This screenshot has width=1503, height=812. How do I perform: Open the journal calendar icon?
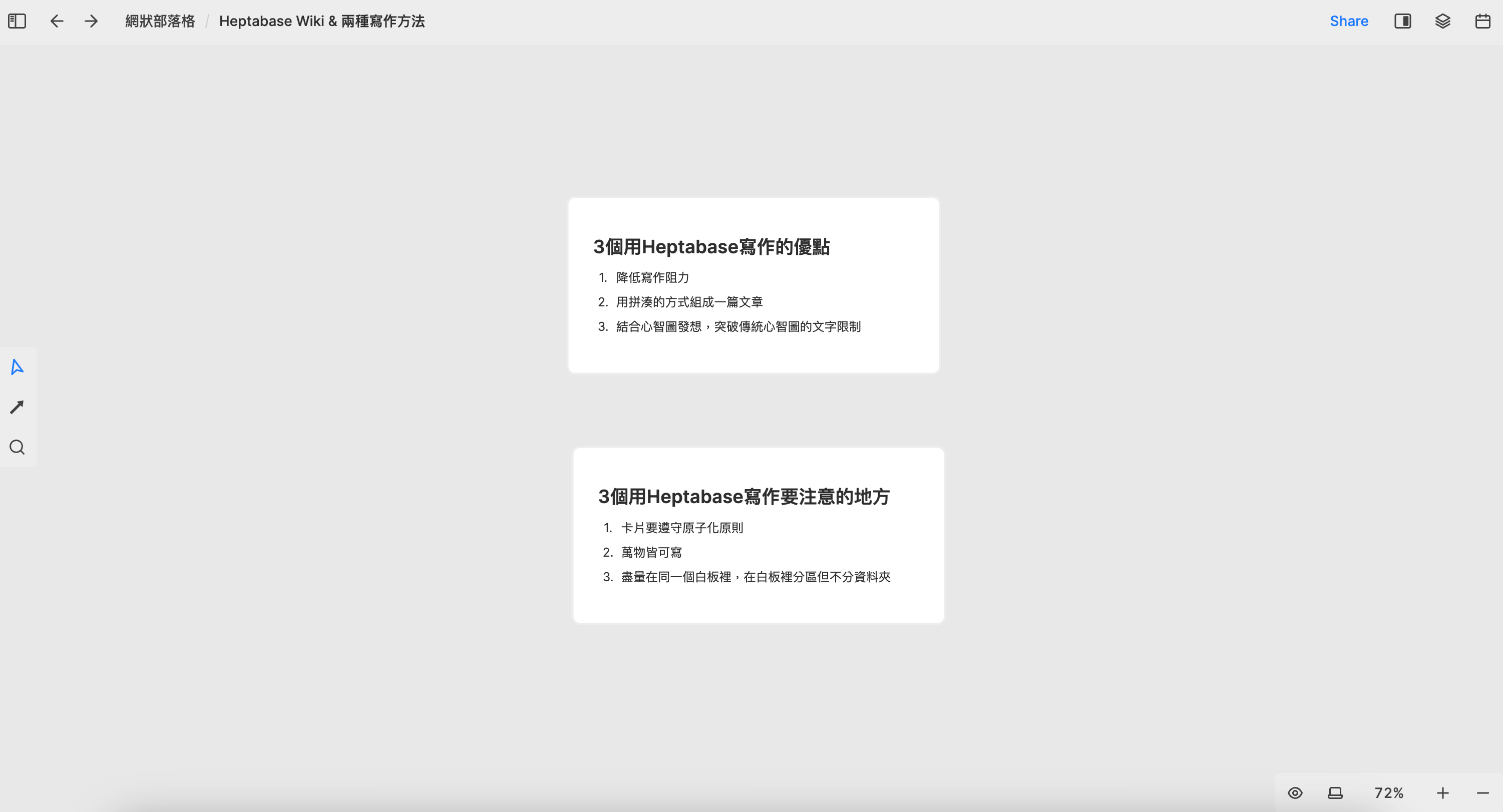[1482, 22]
